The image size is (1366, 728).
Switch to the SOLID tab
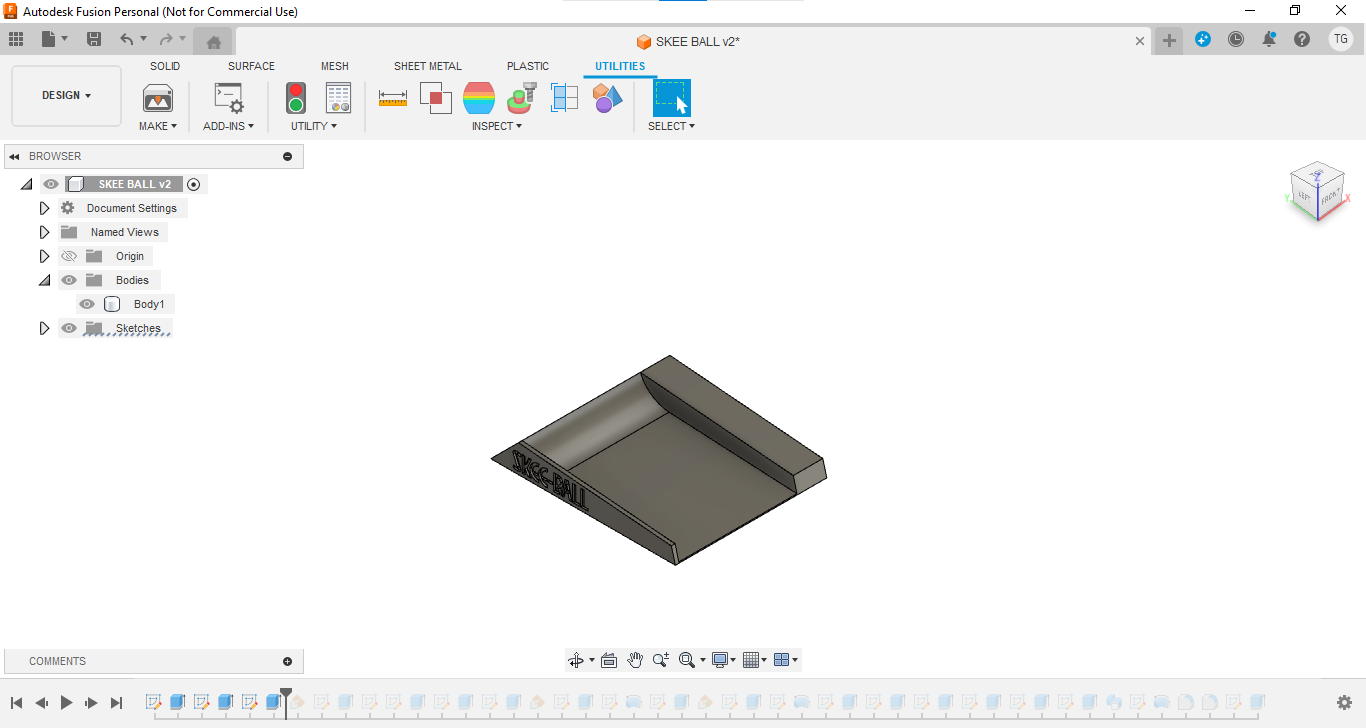pyautogui.click(x=165, y=66)
